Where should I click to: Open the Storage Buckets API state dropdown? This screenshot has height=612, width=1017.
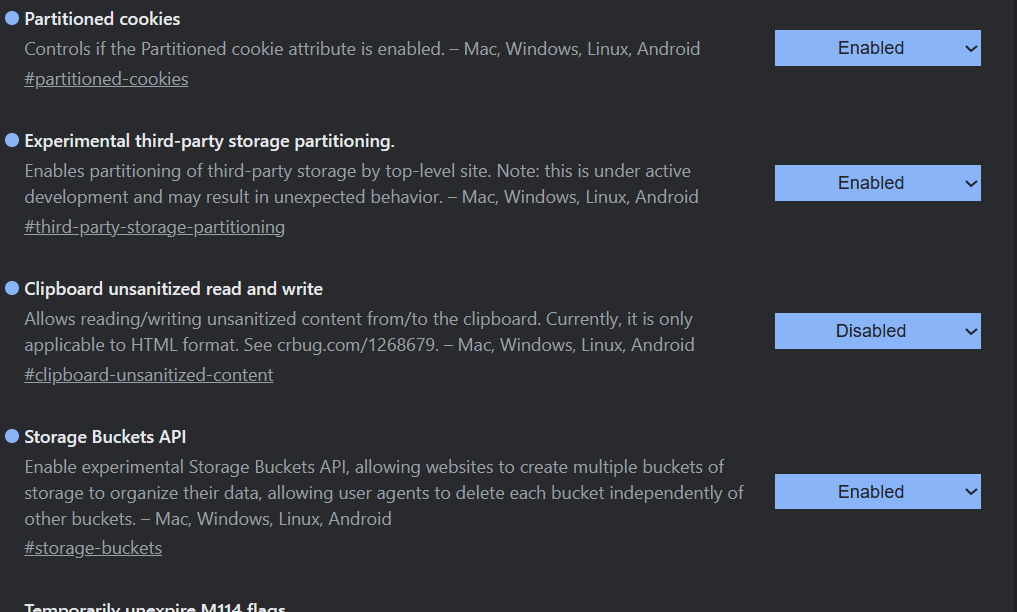click(x=877, y=492)
